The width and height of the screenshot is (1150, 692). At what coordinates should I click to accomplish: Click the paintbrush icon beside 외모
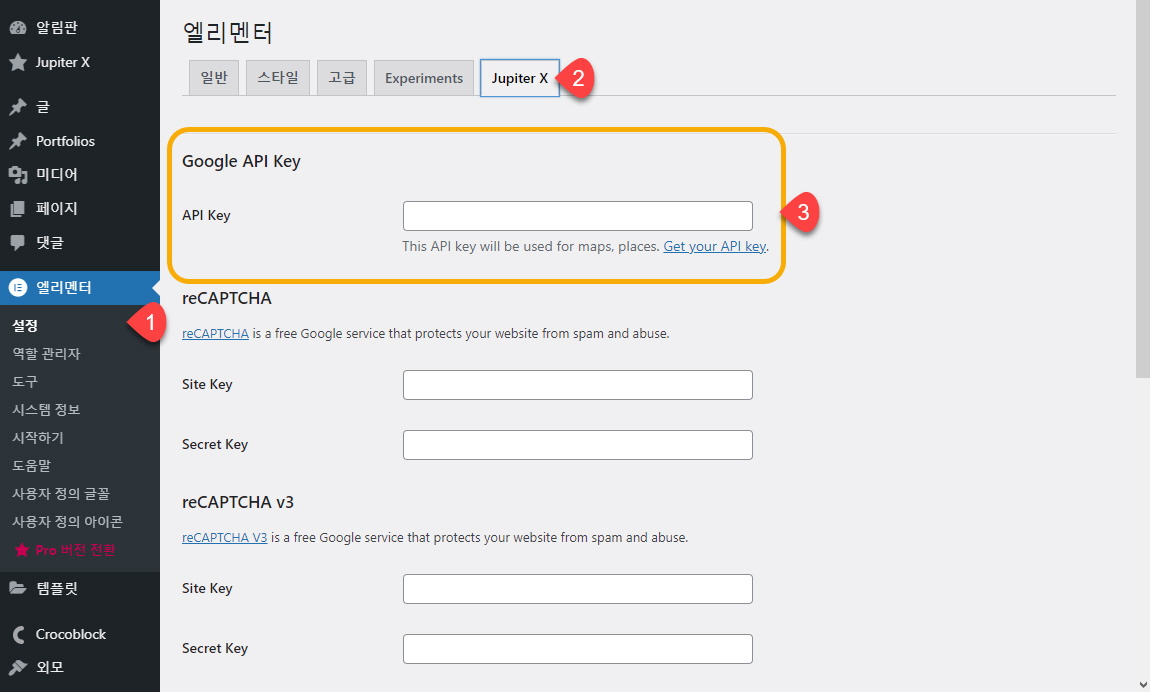pos(18,667)
